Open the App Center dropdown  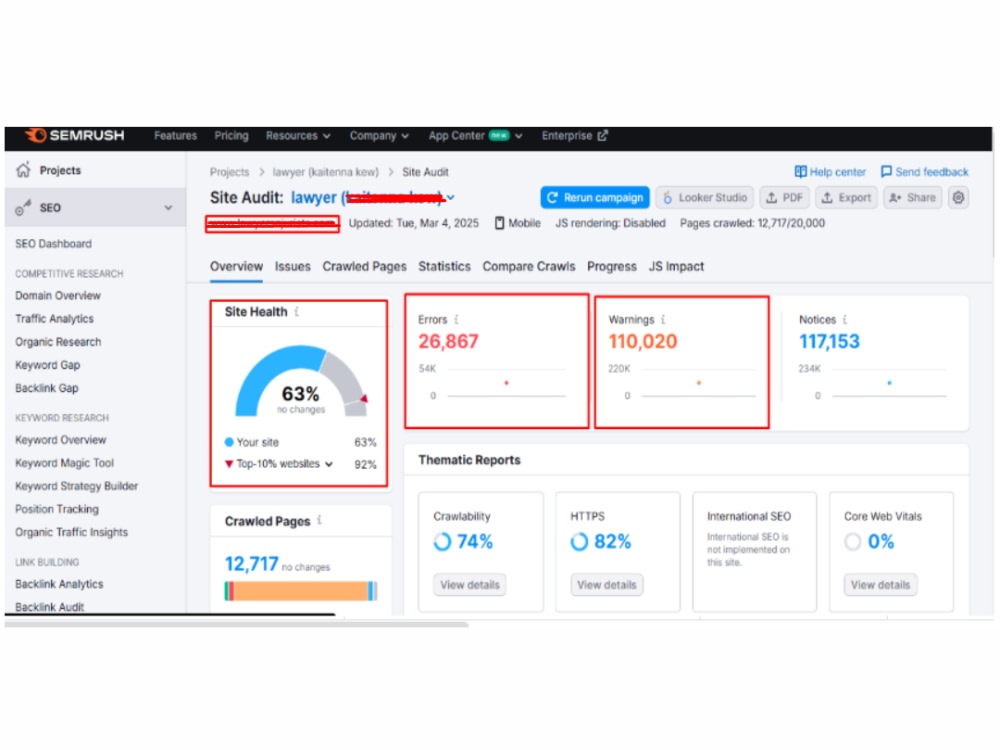click(x=475, y=135)
